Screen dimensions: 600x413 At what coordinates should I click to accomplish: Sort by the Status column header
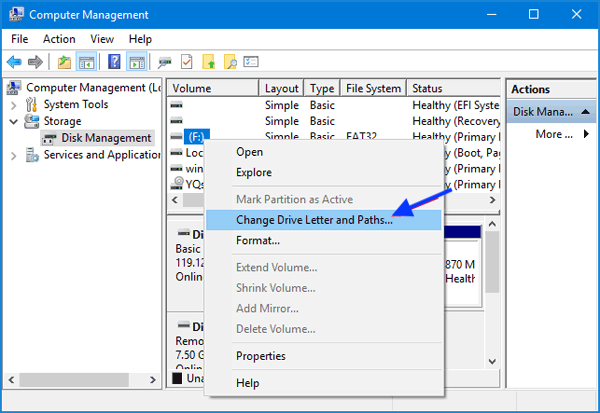[454, 88]
